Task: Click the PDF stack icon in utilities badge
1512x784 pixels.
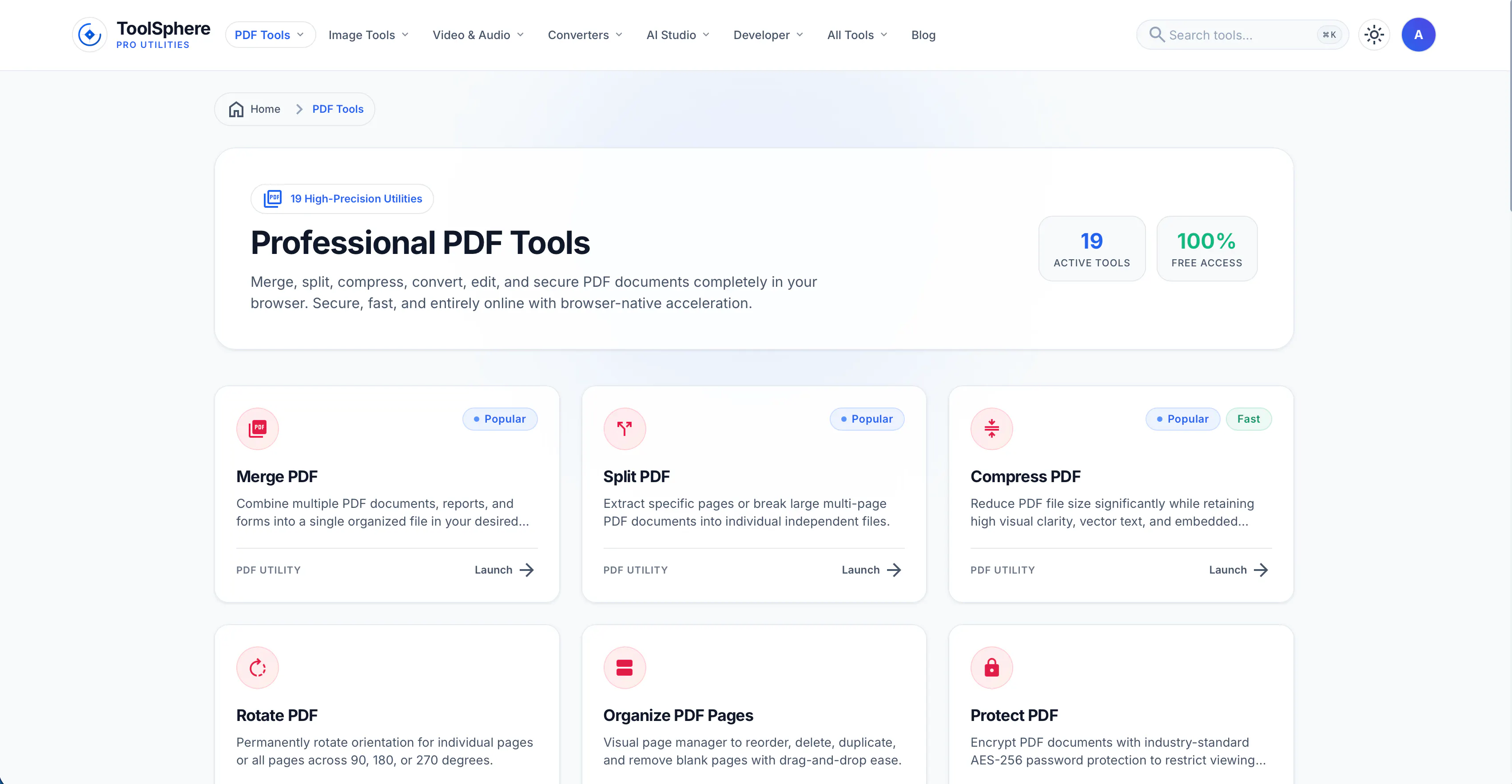Action: point(272,198)
